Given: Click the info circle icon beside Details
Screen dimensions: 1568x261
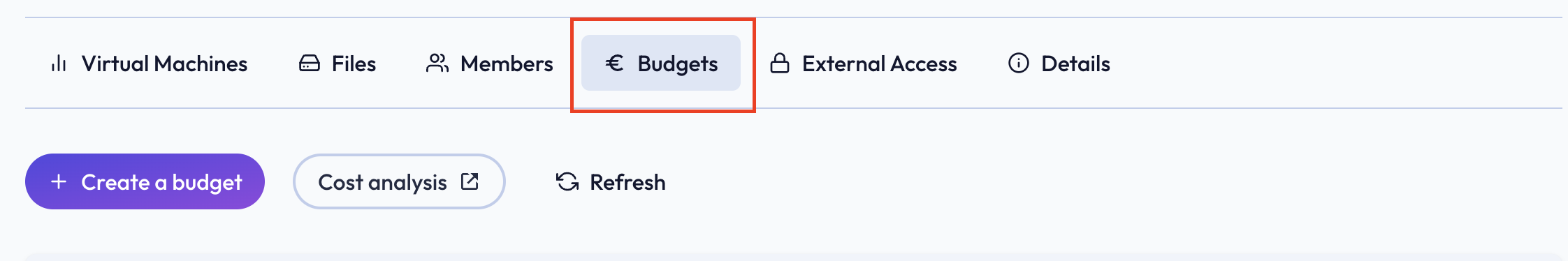Looking at the screenshot, I should click(1019, 64).
